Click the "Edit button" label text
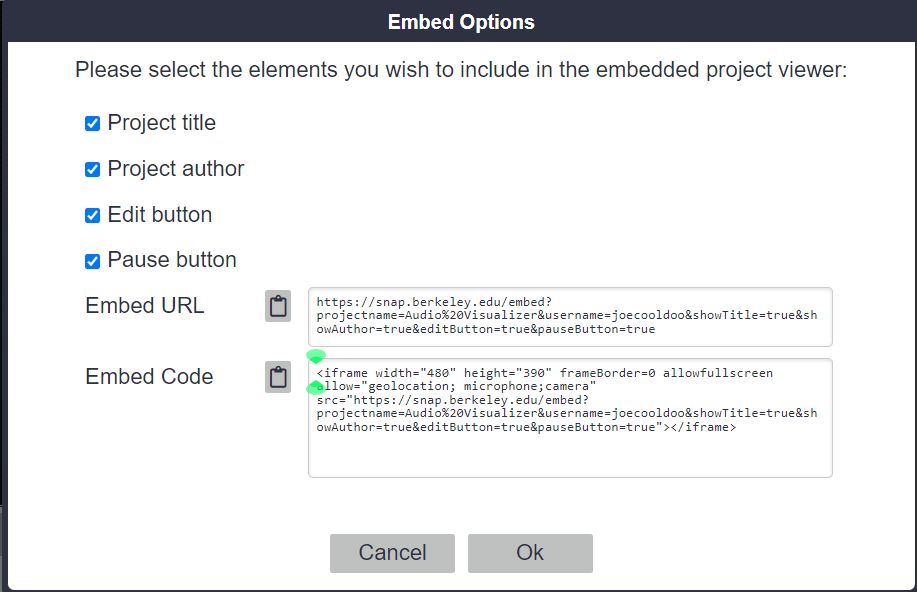Image resolution: width=917 pixels, height=592 pixels. pyautogui.click(x=159, y=214)
